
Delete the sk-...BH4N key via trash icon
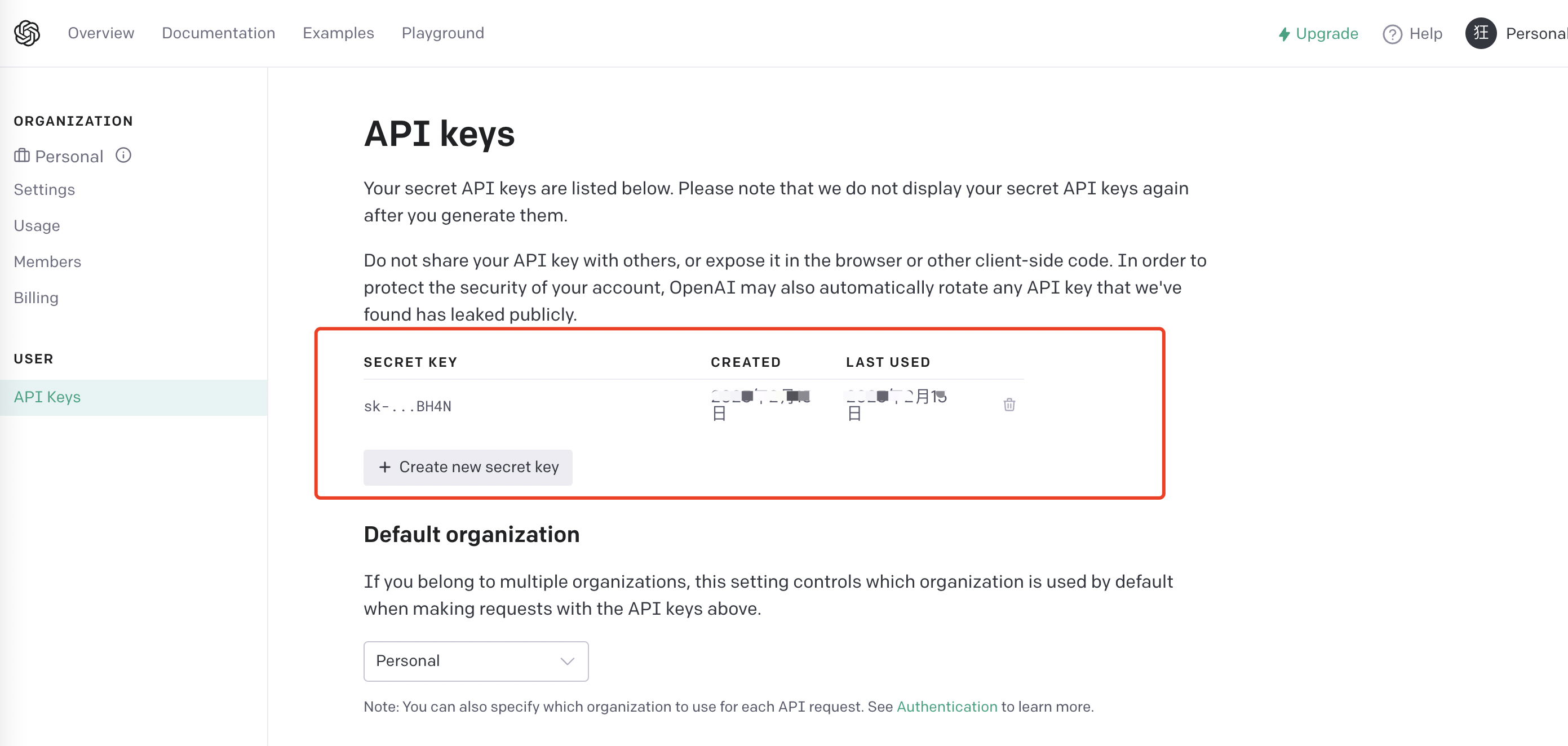1009,405
